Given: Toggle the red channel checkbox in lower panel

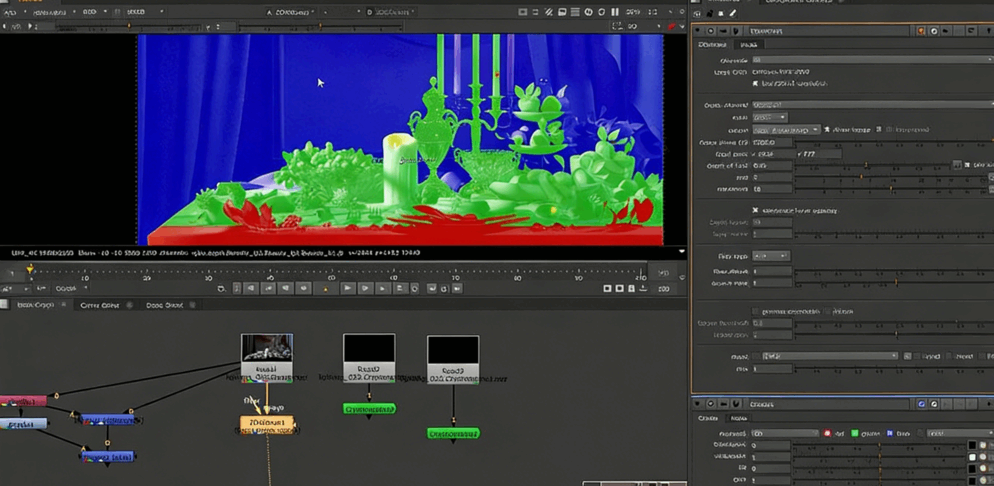Looking at the screenshot, I should [x=827, y=433].
